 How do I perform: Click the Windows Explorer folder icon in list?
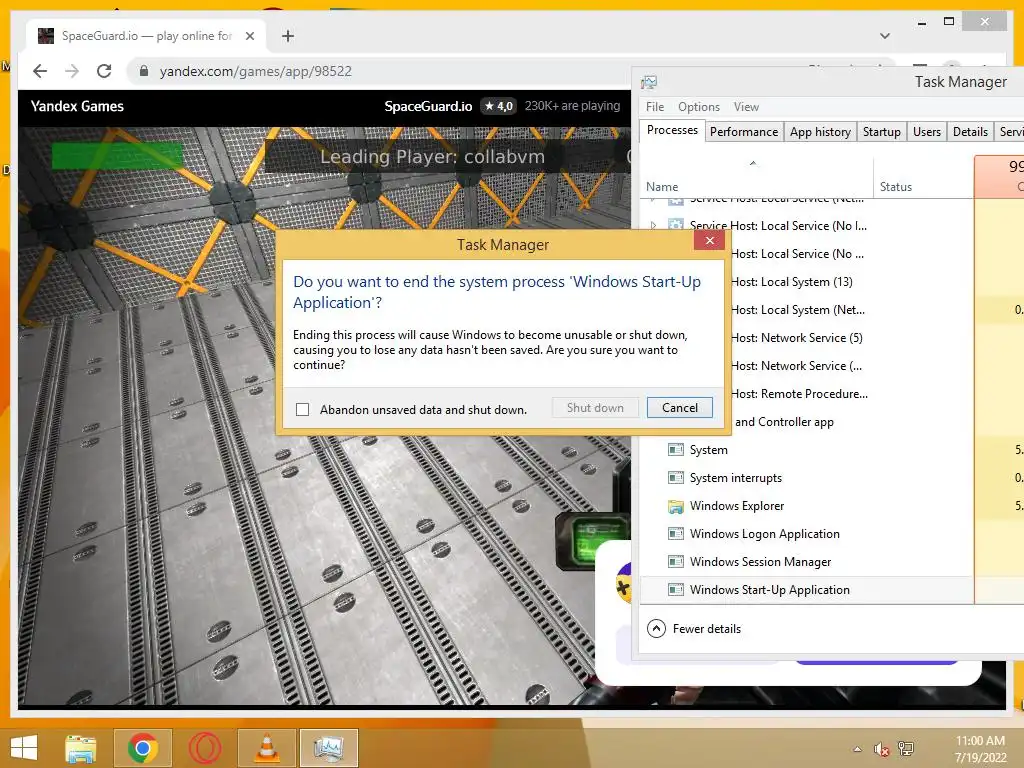tap(676, 506)
